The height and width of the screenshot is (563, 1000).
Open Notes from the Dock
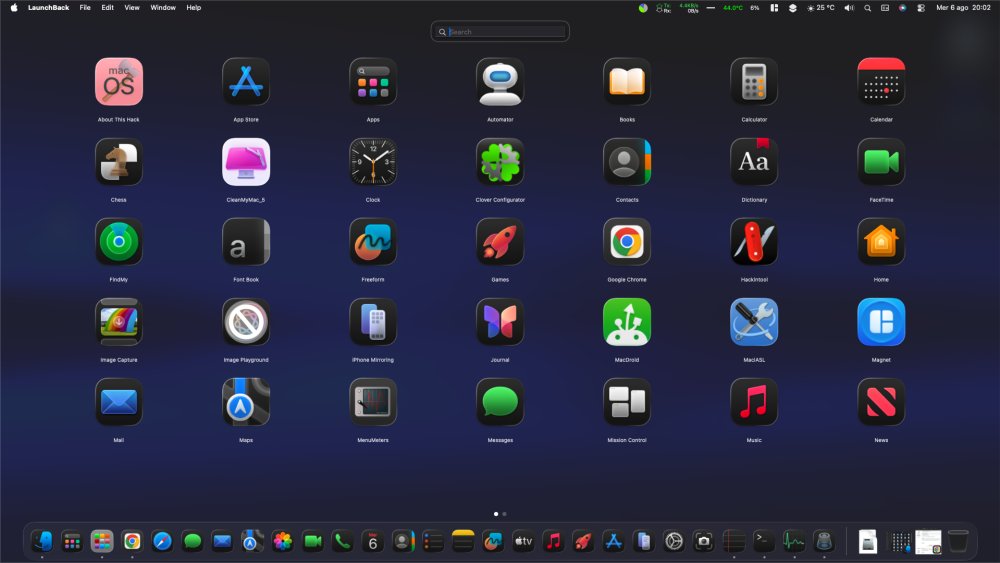pyautogui.click(x=463, y=541)
